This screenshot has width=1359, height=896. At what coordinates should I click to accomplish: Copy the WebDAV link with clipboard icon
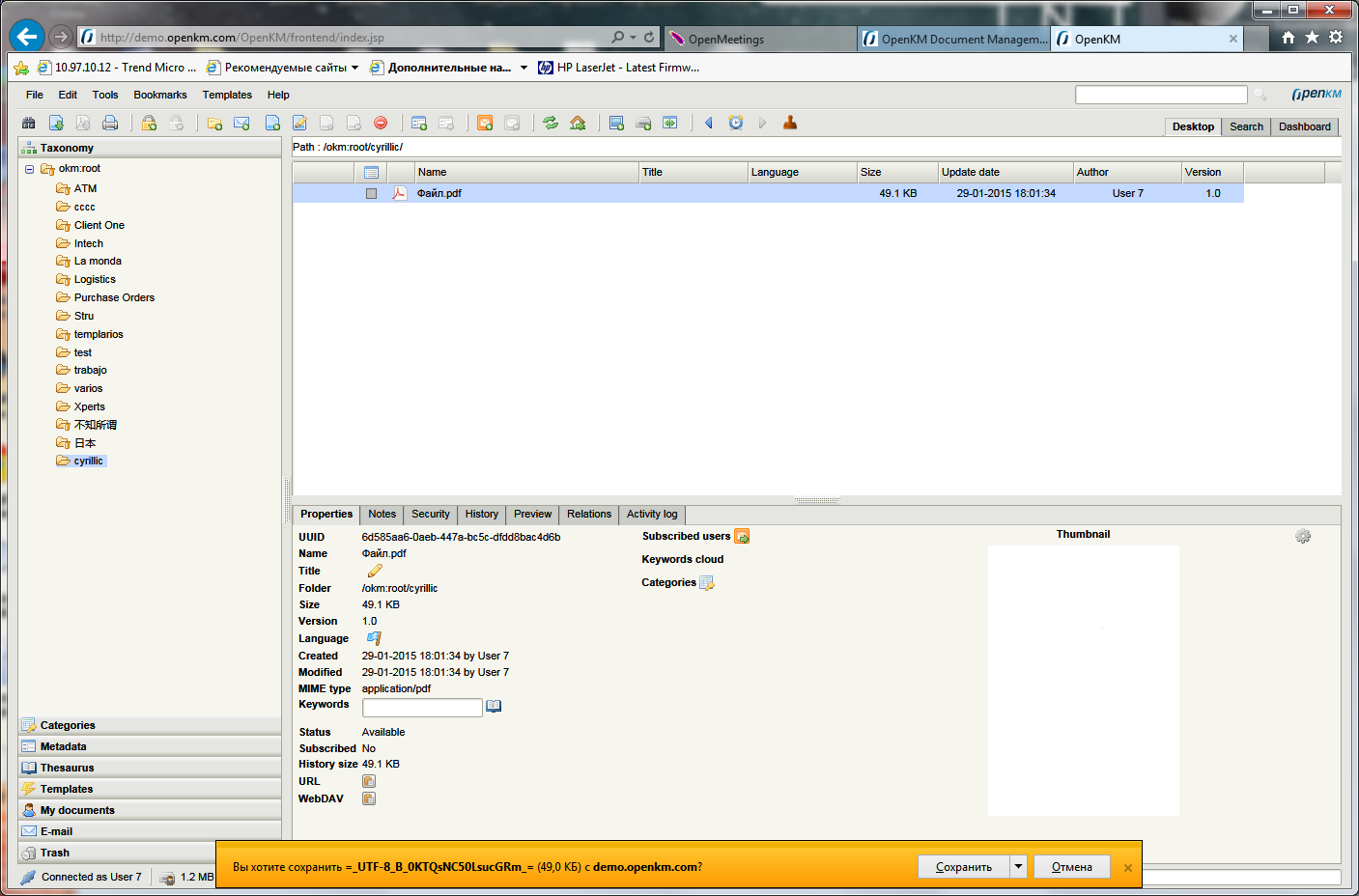369,798
